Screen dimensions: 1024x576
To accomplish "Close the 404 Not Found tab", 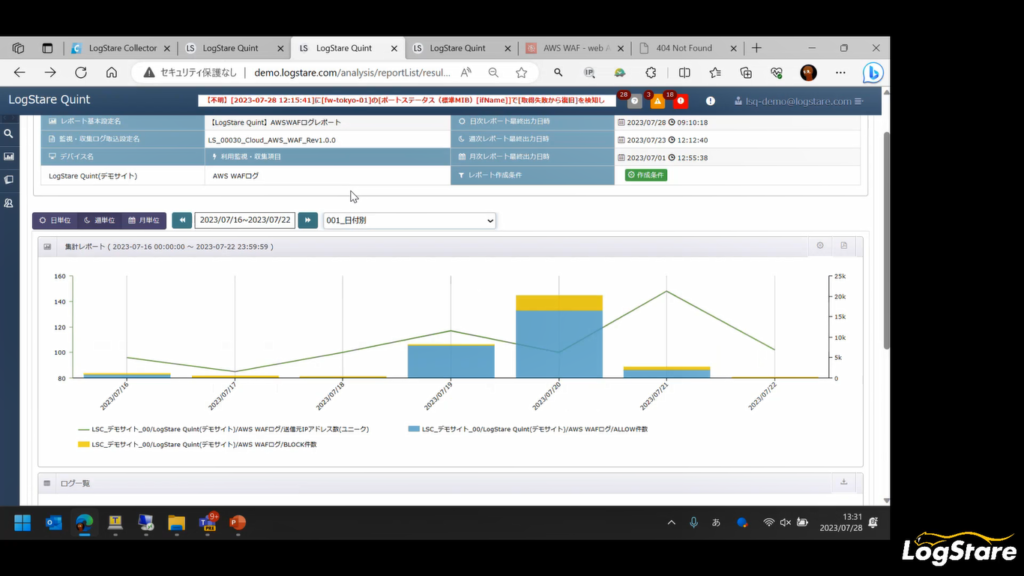I will [733, 48].
